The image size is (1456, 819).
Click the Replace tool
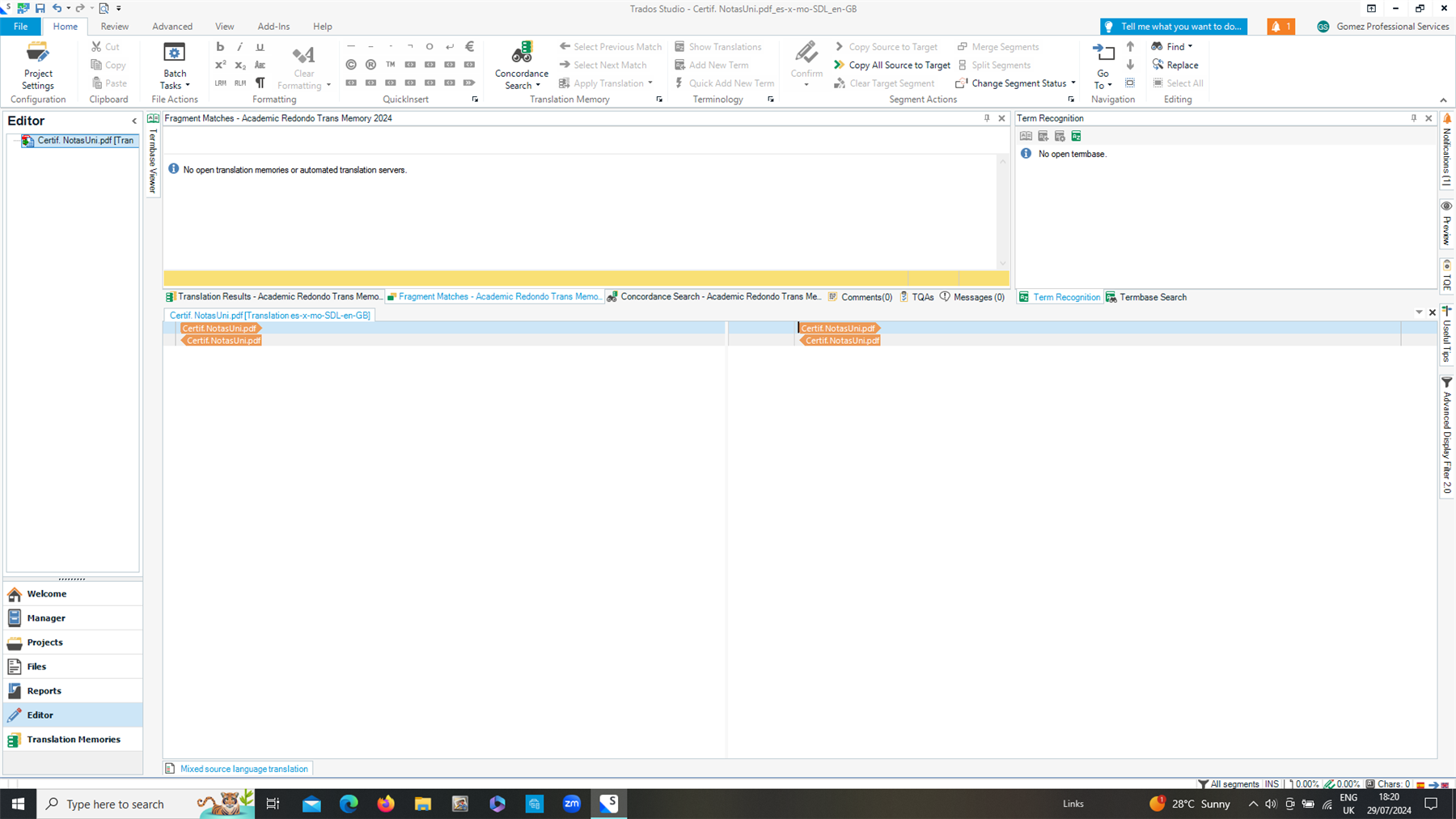tap(1175, 65)
